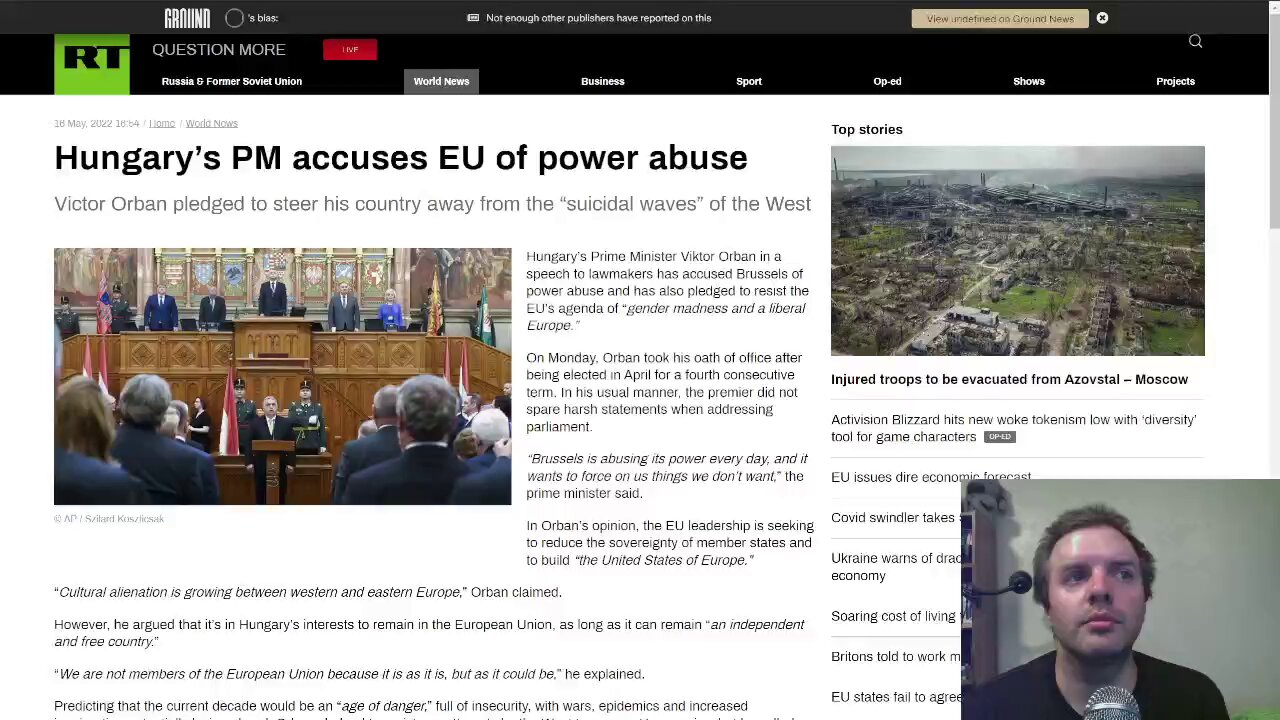Open the Projects section
The height and width of the screenshot is (720, 1280).
point(1176,81)
